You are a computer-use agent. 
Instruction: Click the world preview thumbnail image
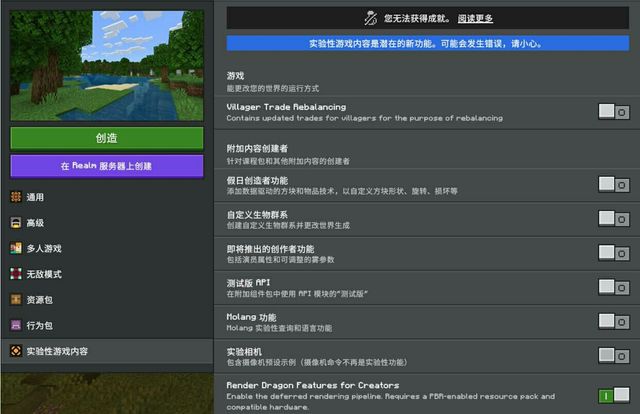107,66
